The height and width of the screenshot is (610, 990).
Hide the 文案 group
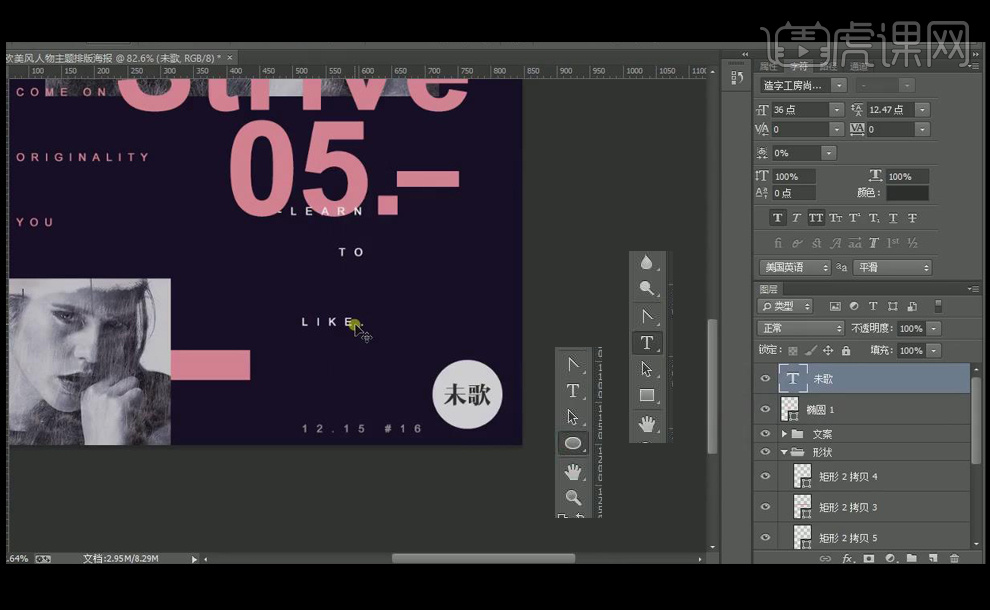[x=765, y=434]
